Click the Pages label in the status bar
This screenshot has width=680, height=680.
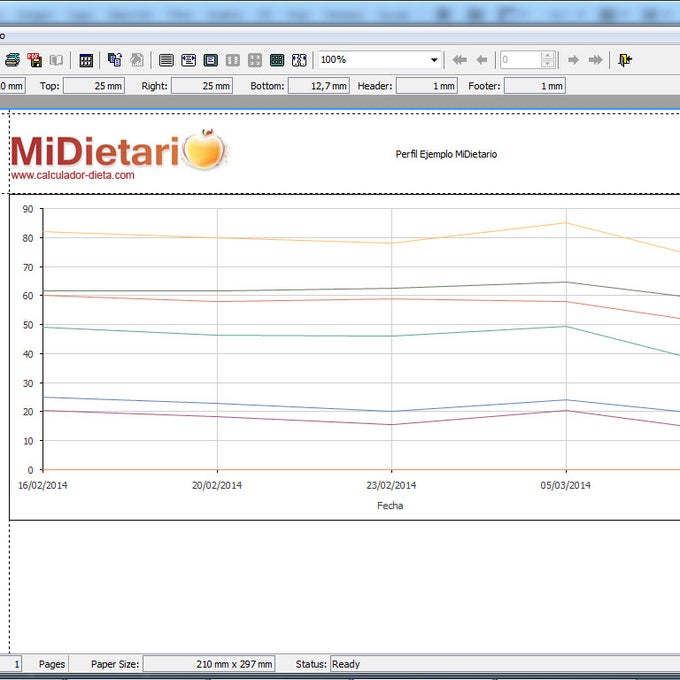point(52,664)
